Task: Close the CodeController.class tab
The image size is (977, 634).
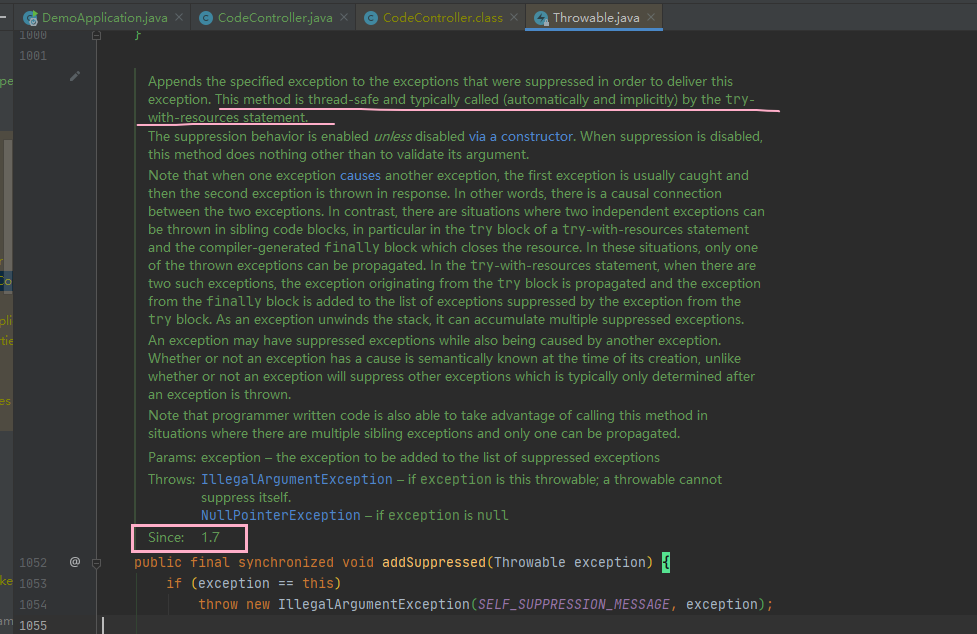Action: coord(513,17)
